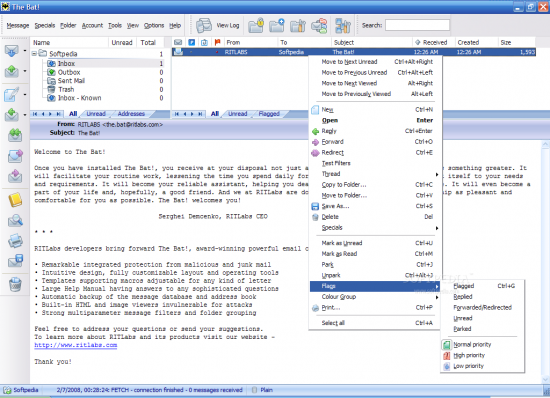This screenshot has height=398, width=550.
Task: Click the new folder plus toolbar icon
Action: tap(277, 26)
